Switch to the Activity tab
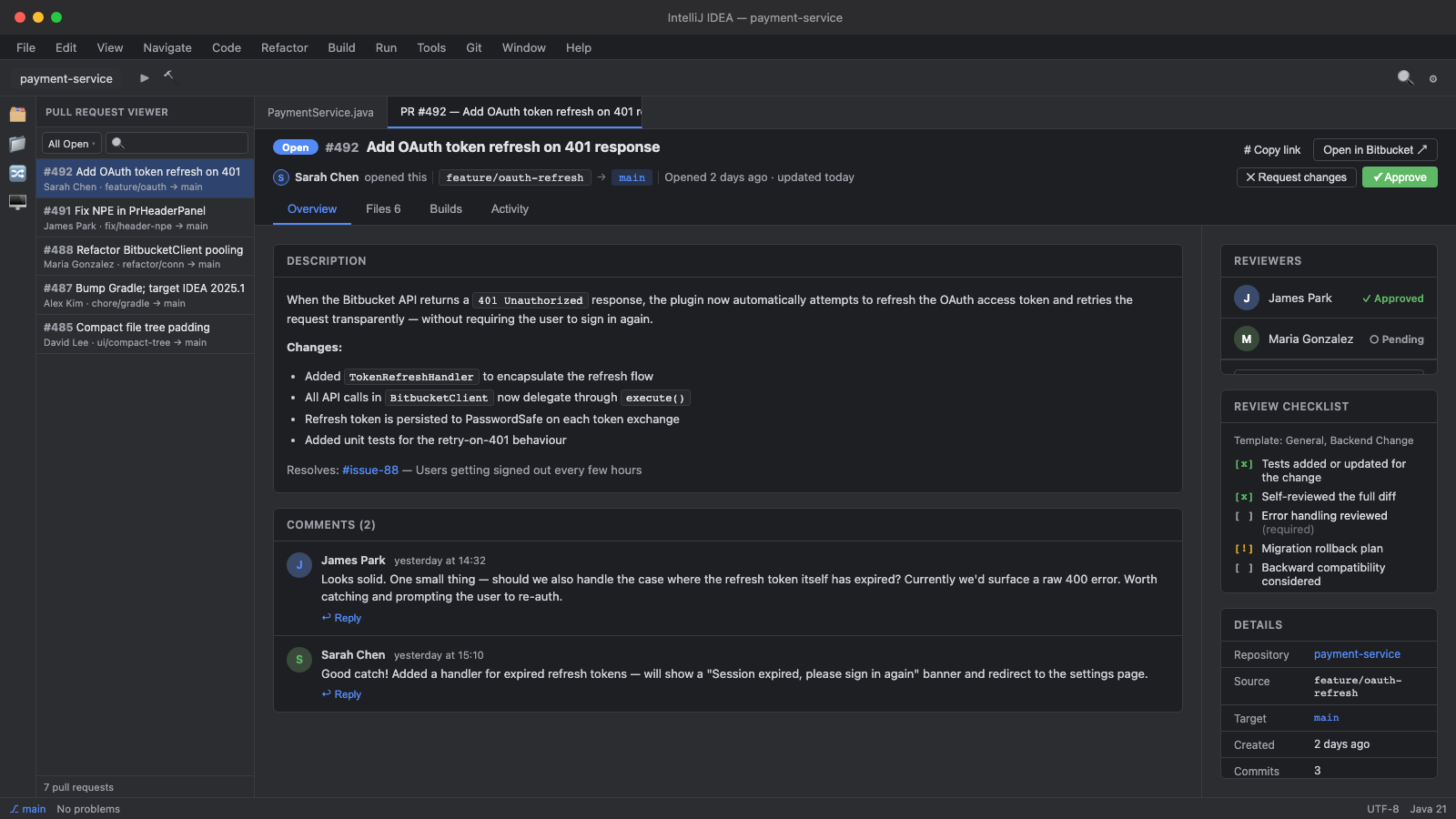 point(510,209)
